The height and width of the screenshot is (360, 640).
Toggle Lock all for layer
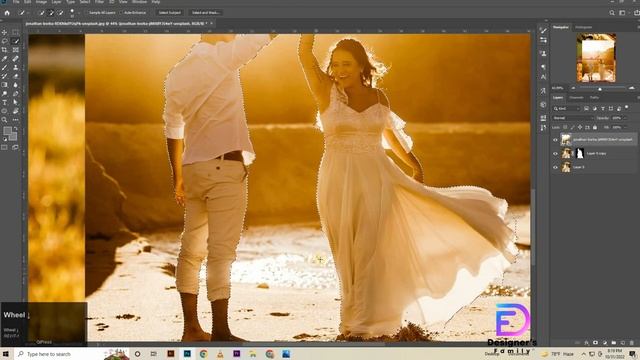(595, 127)
